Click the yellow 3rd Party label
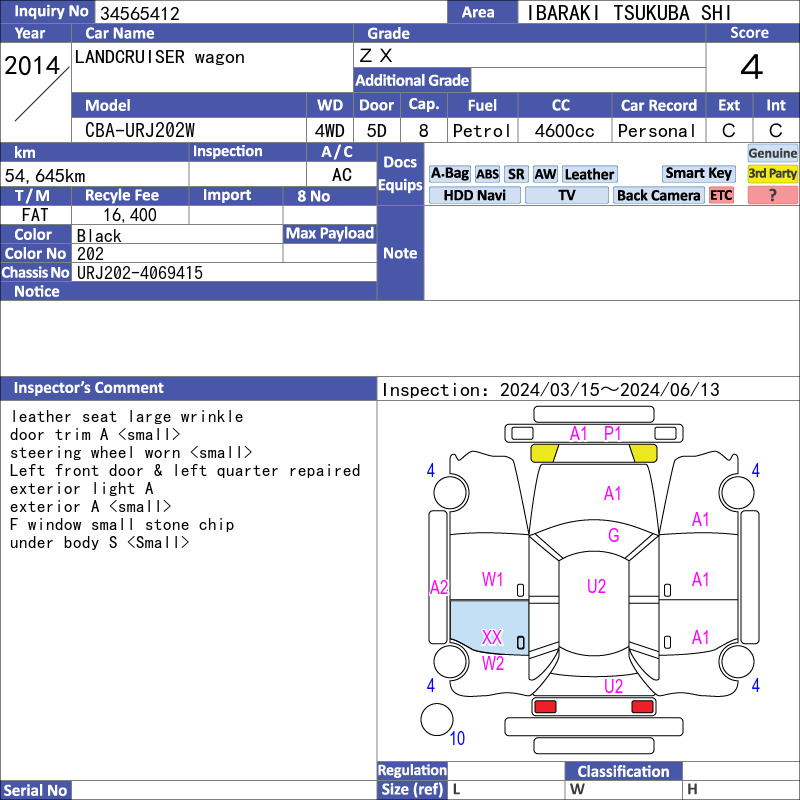This screenshot has width=800, height=800. pos(773,174)
